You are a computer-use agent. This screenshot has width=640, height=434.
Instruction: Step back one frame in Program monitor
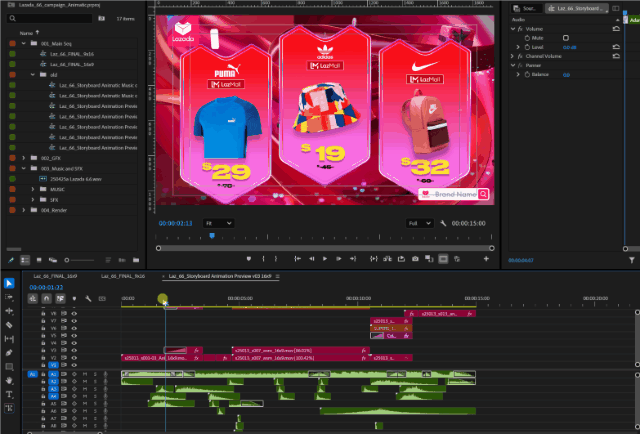point(311,259)
